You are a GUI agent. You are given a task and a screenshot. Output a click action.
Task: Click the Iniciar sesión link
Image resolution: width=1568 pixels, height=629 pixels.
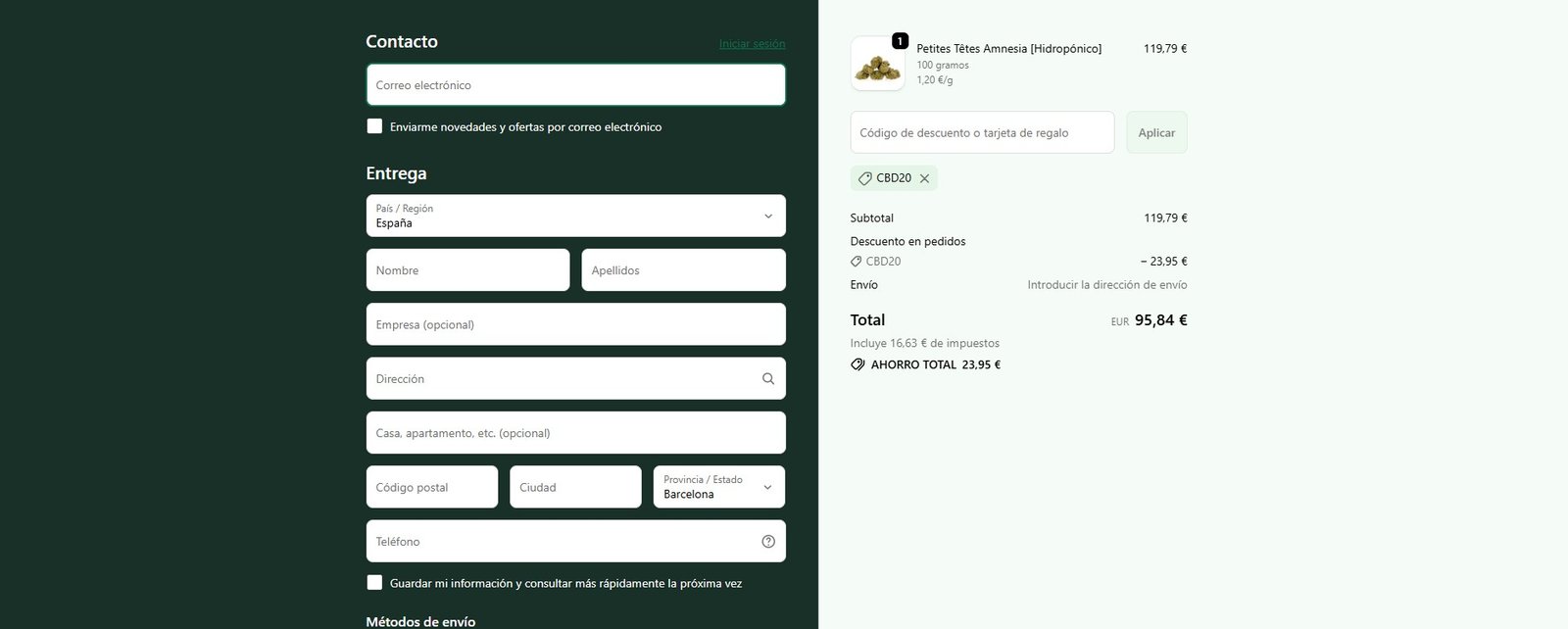click(753, 44)
